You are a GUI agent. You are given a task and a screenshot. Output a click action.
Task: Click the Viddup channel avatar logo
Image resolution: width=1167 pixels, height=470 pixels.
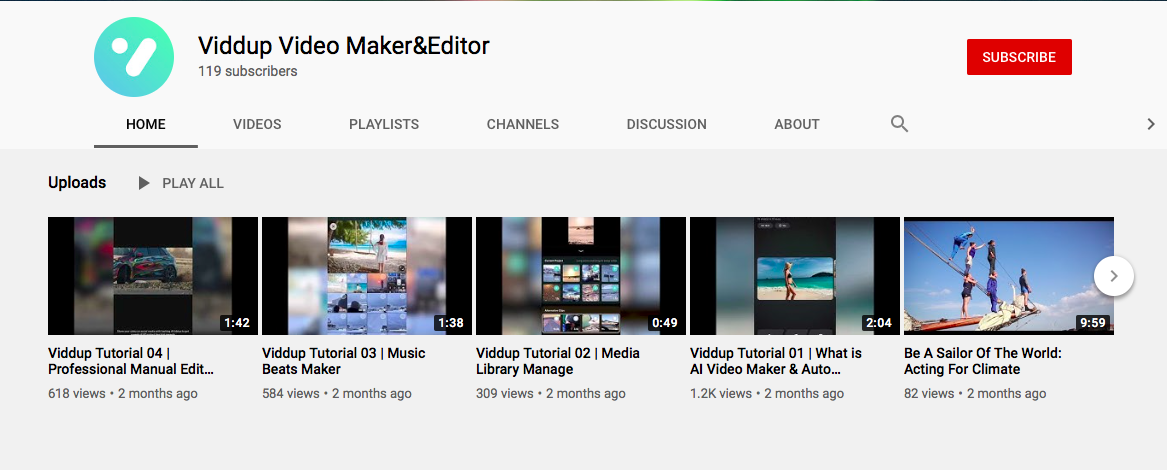[x=134, y=57]
